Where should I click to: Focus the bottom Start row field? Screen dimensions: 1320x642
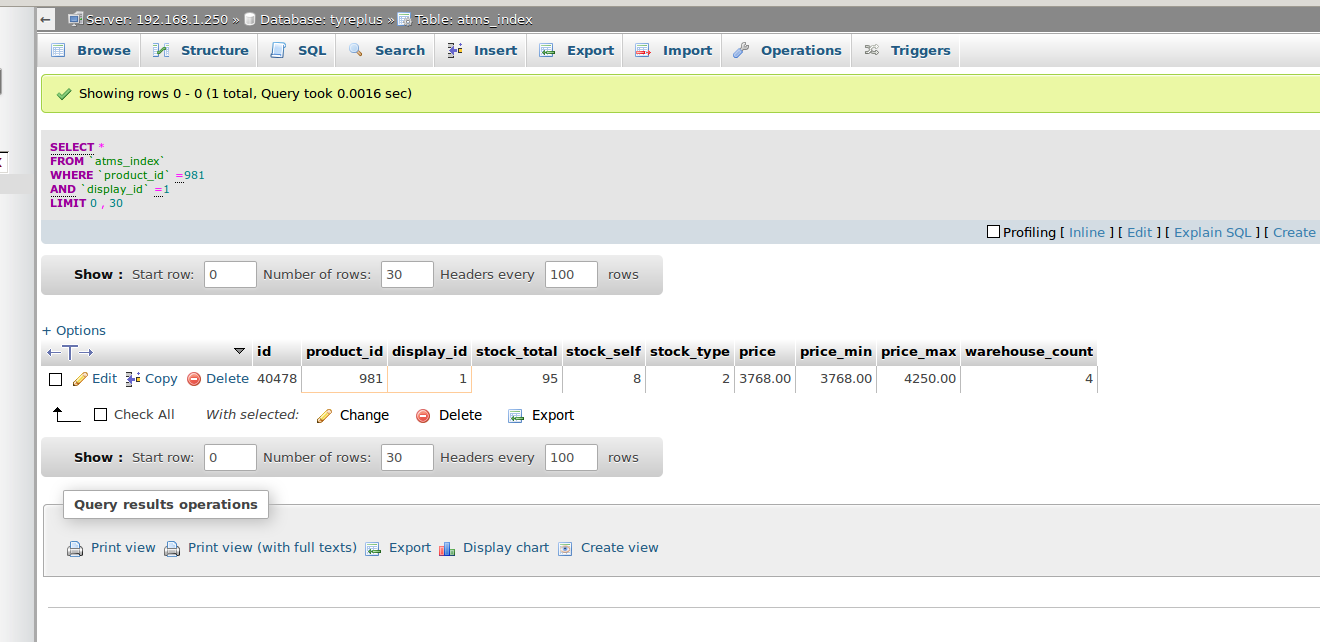pos(231,457)
